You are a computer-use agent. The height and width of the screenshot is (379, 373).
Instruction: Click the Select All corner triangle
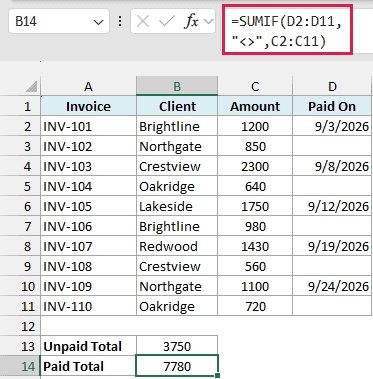coord(31,87)
